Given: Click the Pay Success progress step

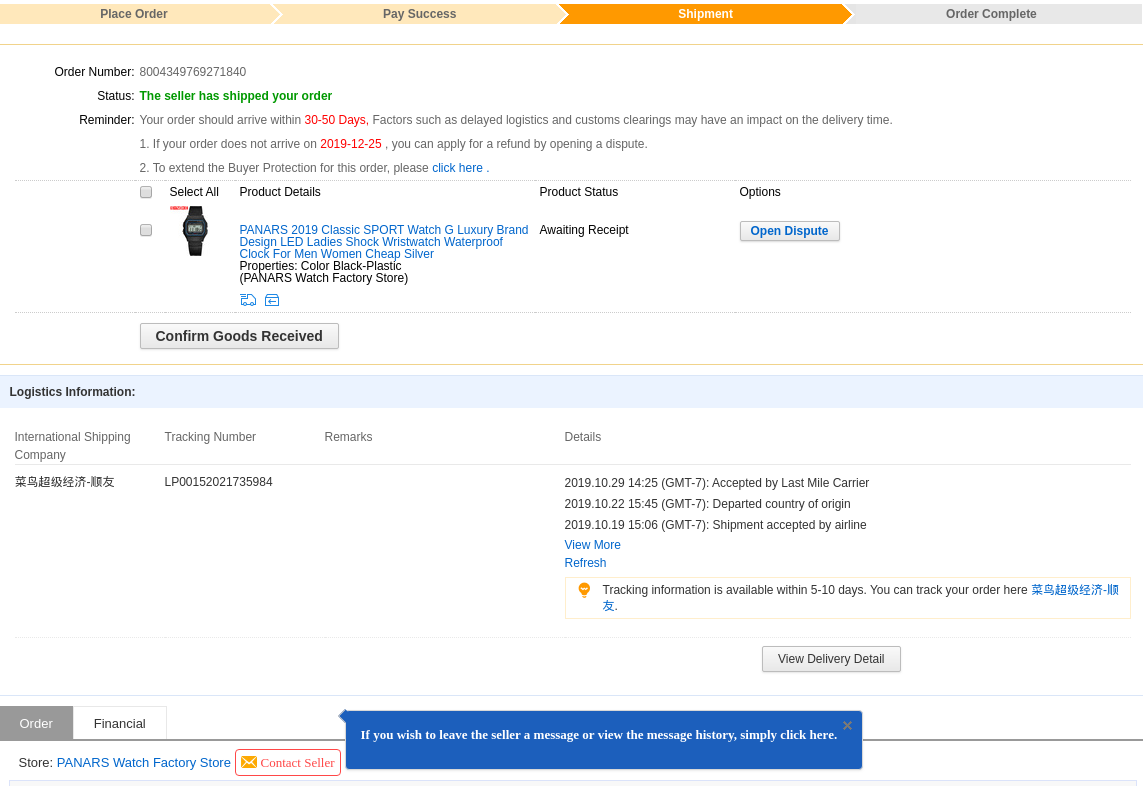Looking at the screenshot, I should [x=419, y=14].
